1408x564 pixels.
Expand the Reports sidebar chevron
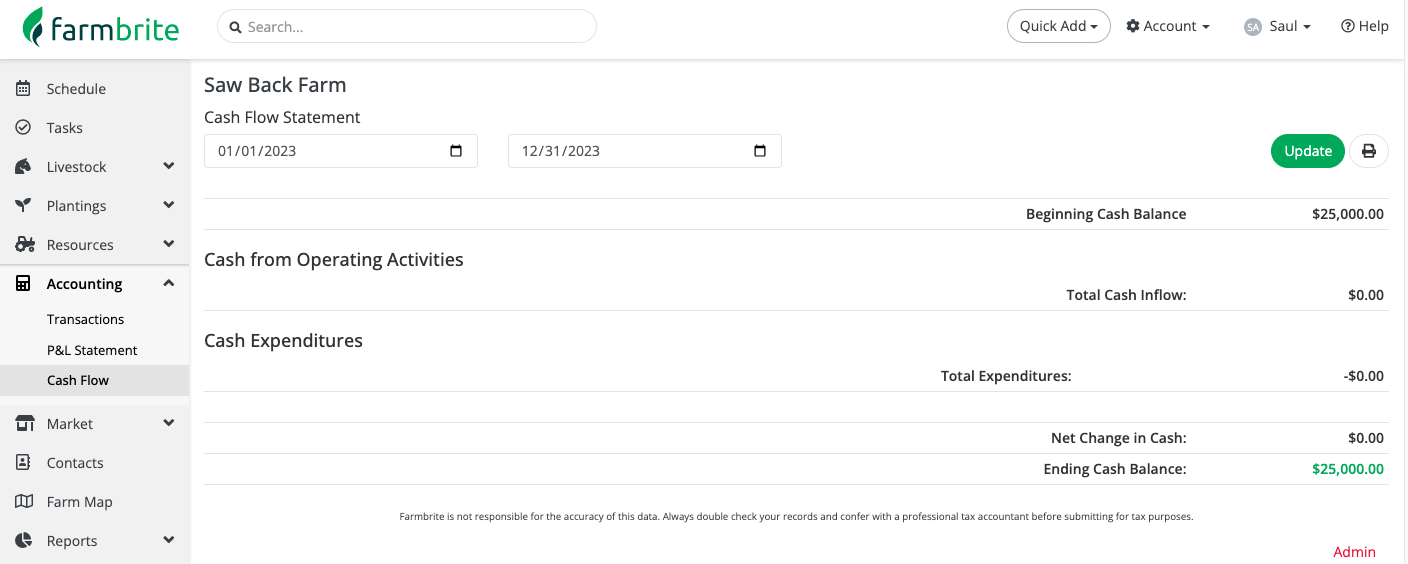tap(169, 540)
